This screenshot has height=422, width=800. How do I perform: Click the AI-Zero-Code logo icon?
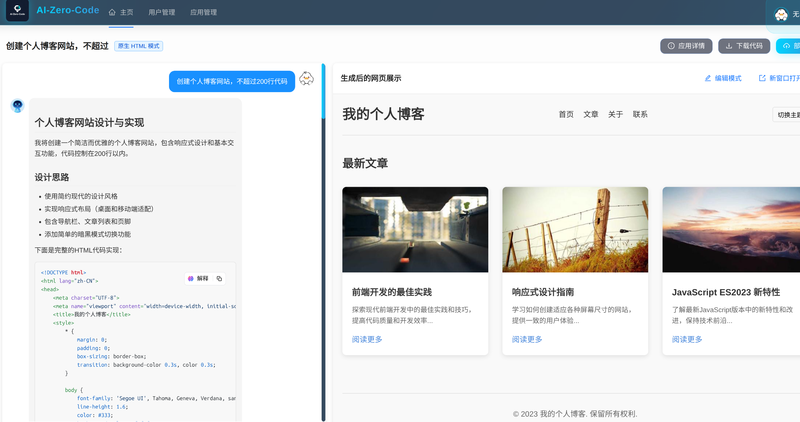tap(17, 10)
